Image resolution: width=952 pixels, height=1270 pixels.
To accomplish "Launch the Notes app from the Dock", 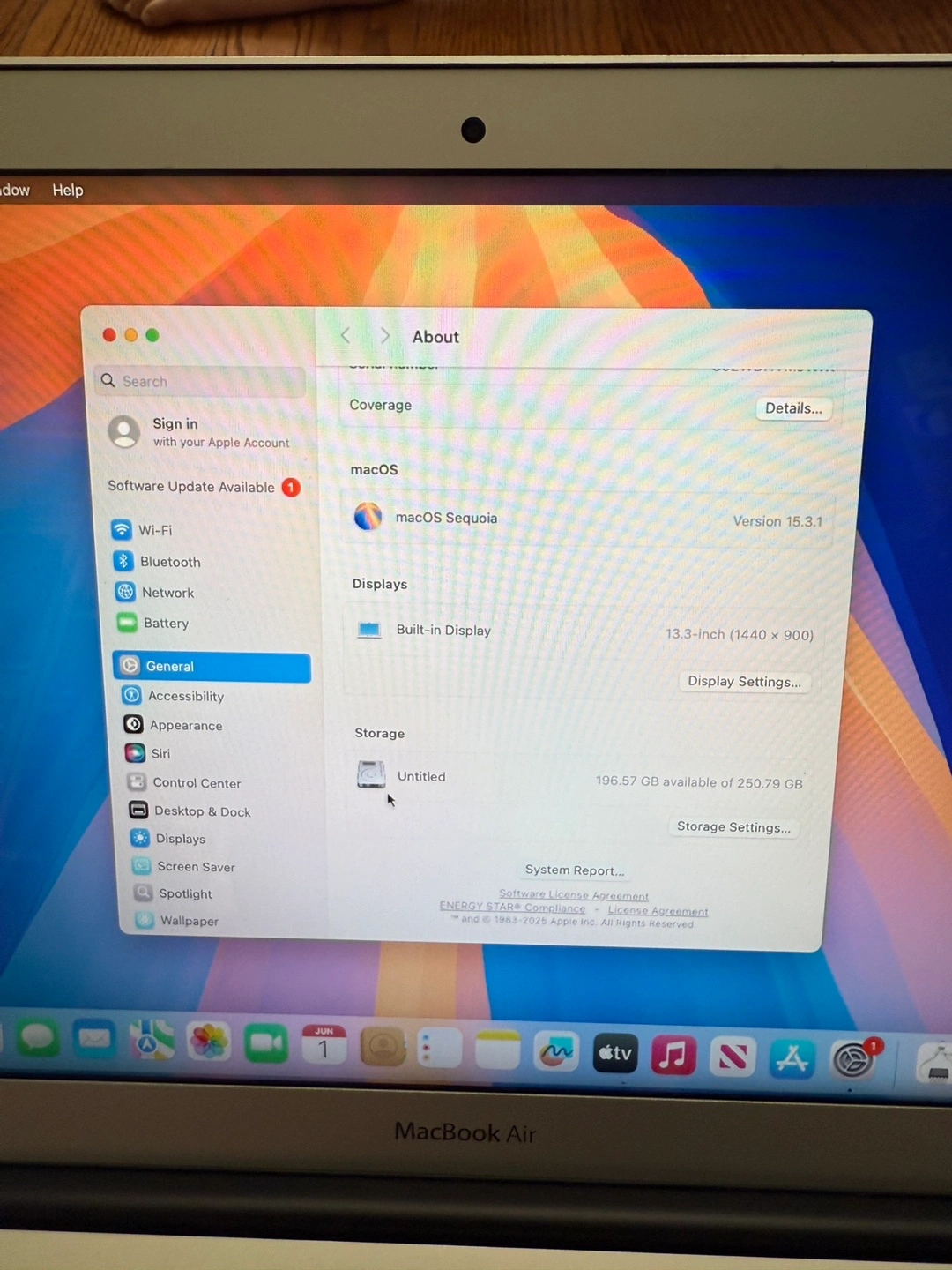I will (x=498, y=1050).
